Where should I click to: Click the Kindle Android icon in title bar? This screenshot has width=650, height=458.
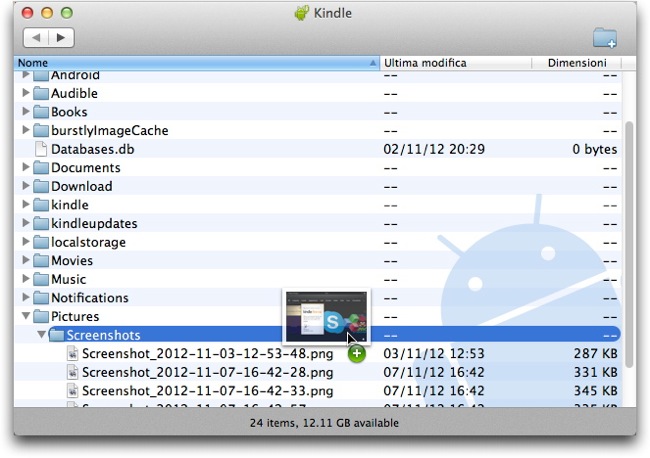tap(301, 13)
